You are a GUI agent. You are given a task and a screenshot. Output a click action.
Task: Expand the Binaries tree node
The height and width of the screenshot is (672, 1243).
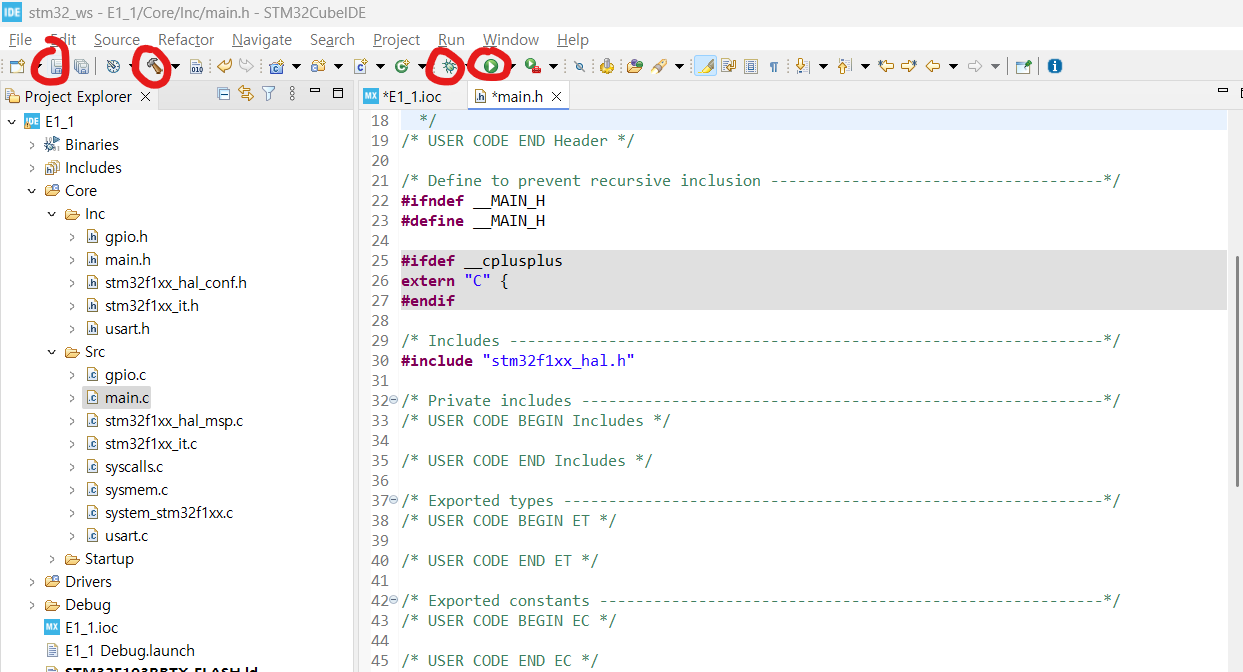[x=32, y=144]
